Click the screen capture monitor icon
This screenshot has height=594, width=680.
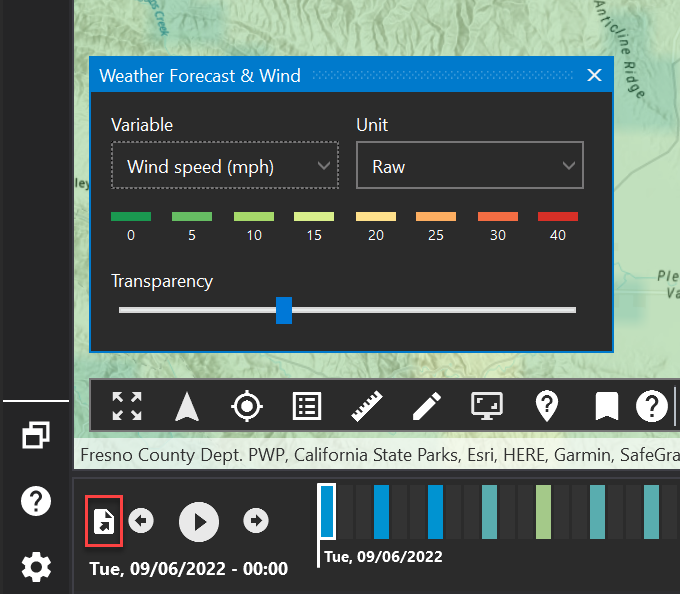(487, 406)
